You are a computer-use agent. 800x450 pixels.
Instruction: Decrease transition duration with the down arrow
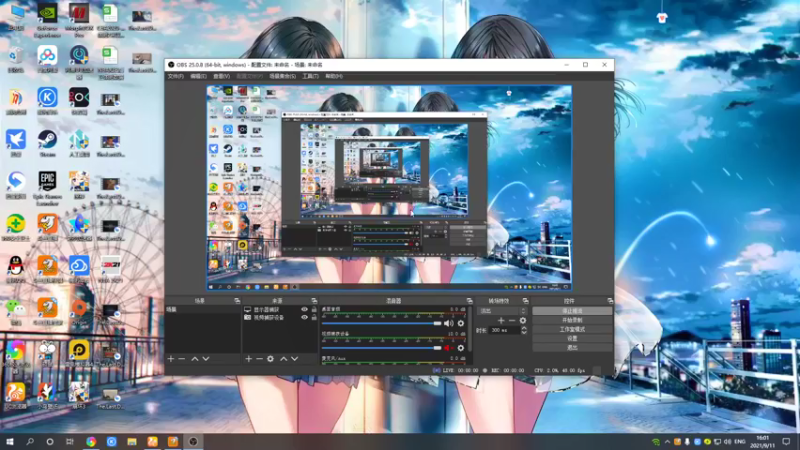524,332
